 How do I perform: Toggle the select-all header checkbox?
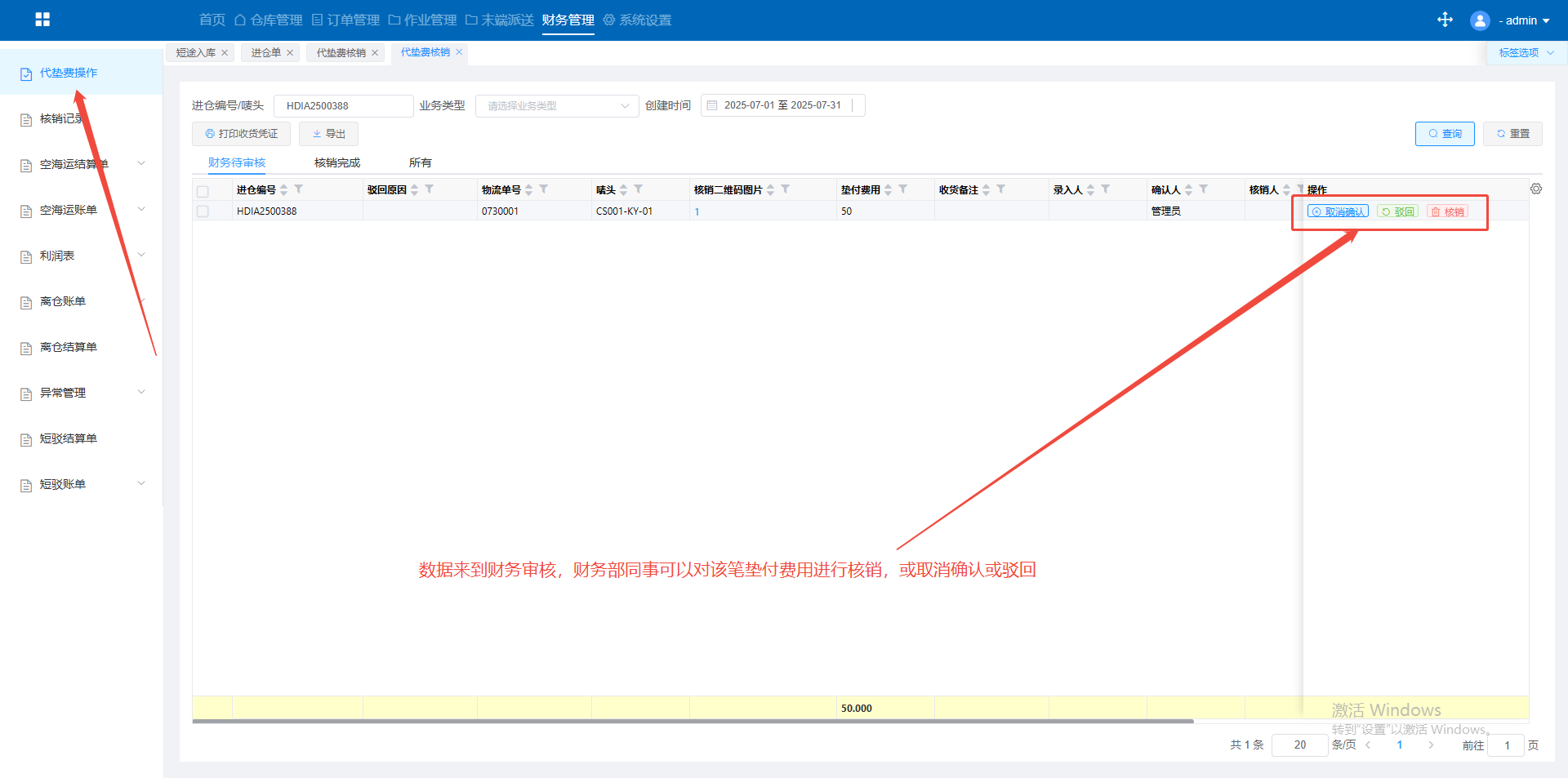pyautogui.click(x=203, y=191)
